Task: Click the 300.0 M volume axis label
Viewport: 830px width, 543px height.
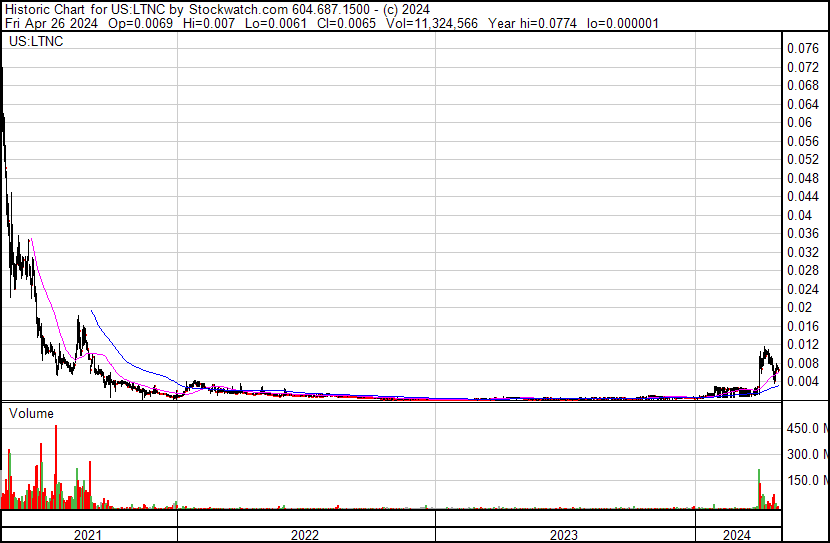Action: point(808,454)
